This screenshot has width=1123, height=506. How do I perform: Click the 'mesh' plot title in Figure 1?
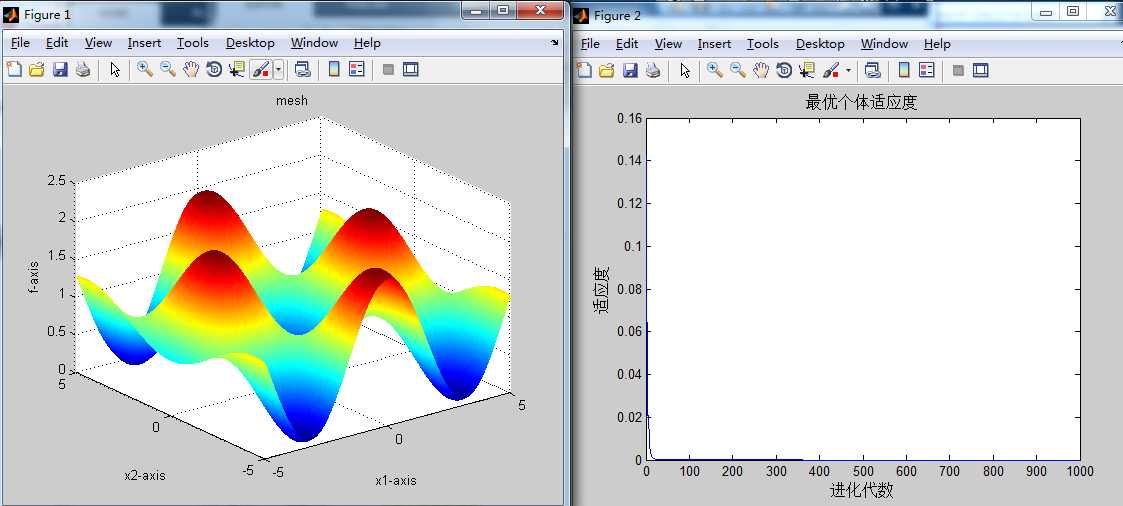pyautogui.click(x=291, y=101)
